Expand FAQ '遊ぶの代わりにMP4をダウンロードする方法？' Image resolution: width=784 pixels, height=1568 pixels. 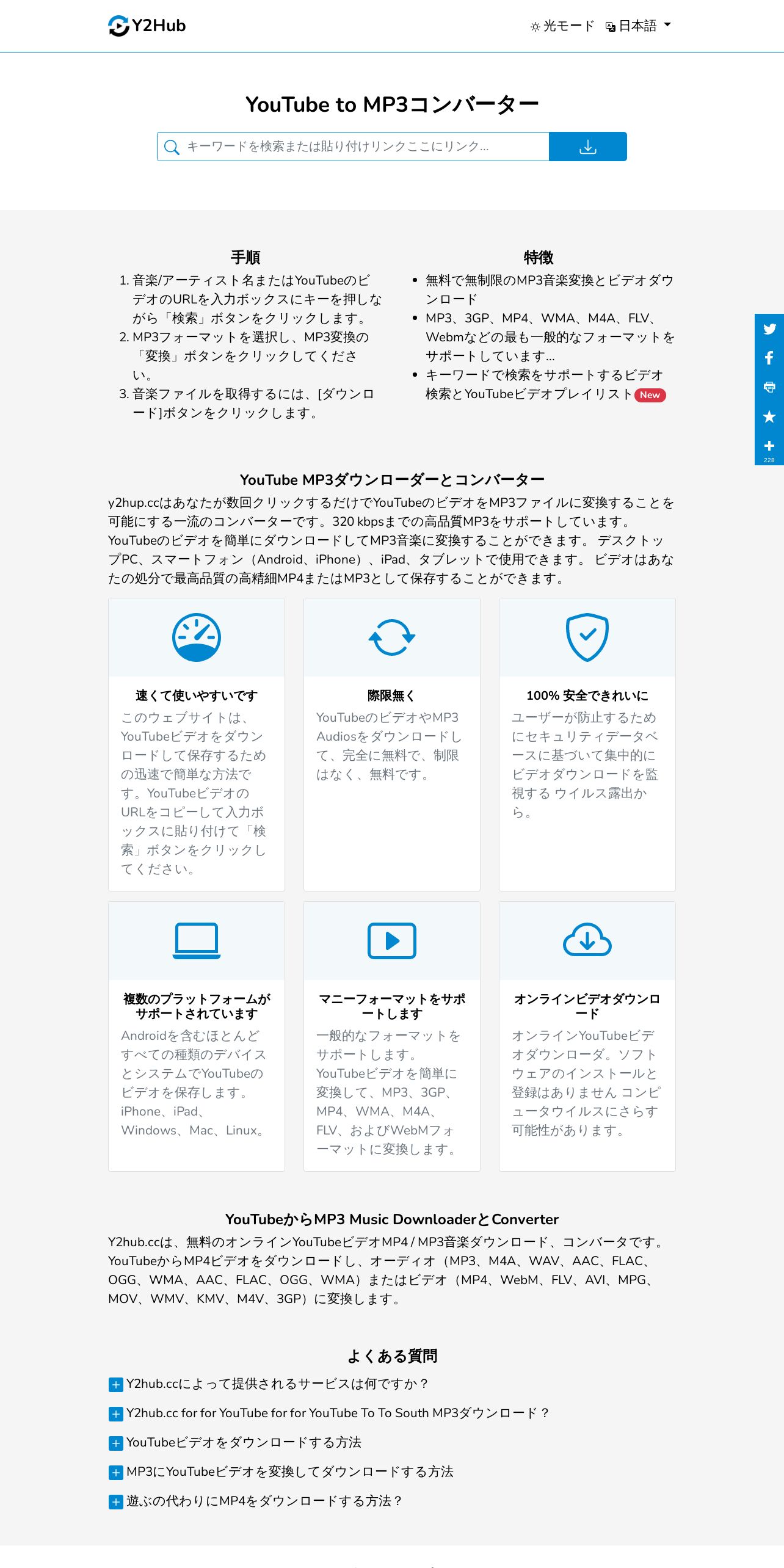[x=255, y=1501]
